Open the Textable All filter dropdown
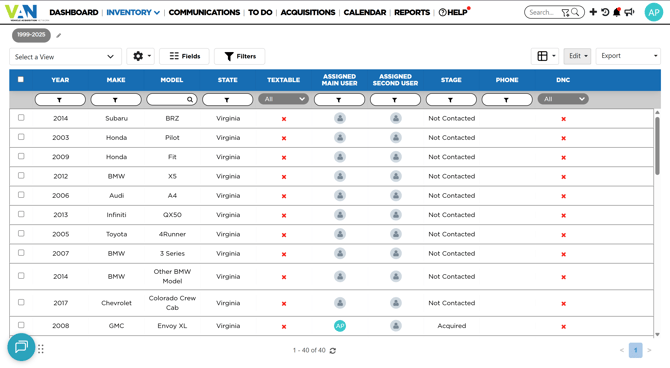 (284, 99)
